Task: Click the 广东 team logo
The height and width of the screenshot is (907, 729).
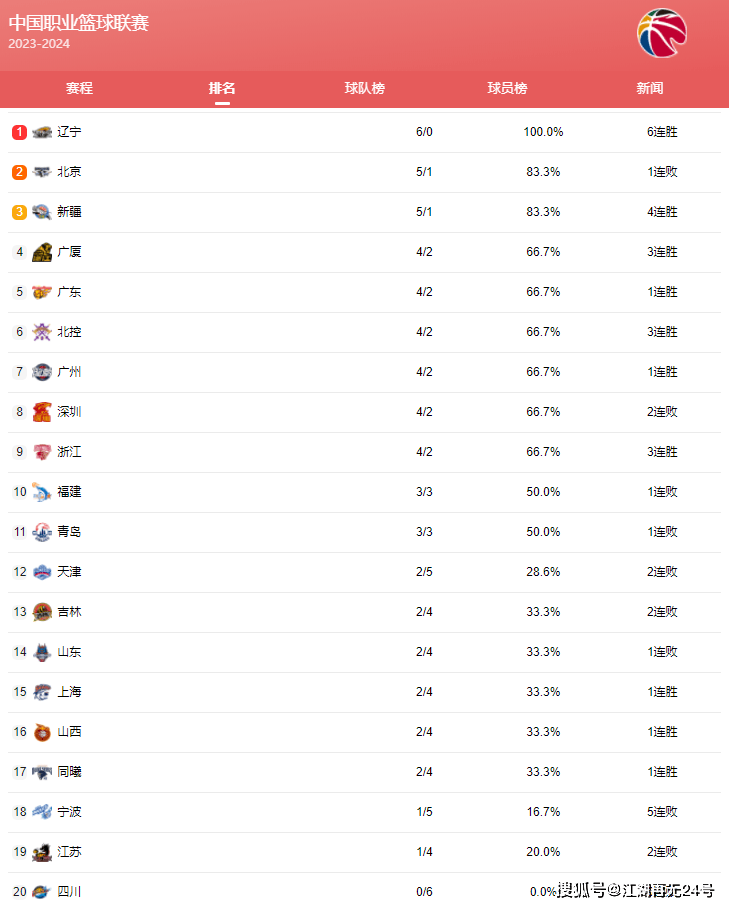Action: pos(42,292)
